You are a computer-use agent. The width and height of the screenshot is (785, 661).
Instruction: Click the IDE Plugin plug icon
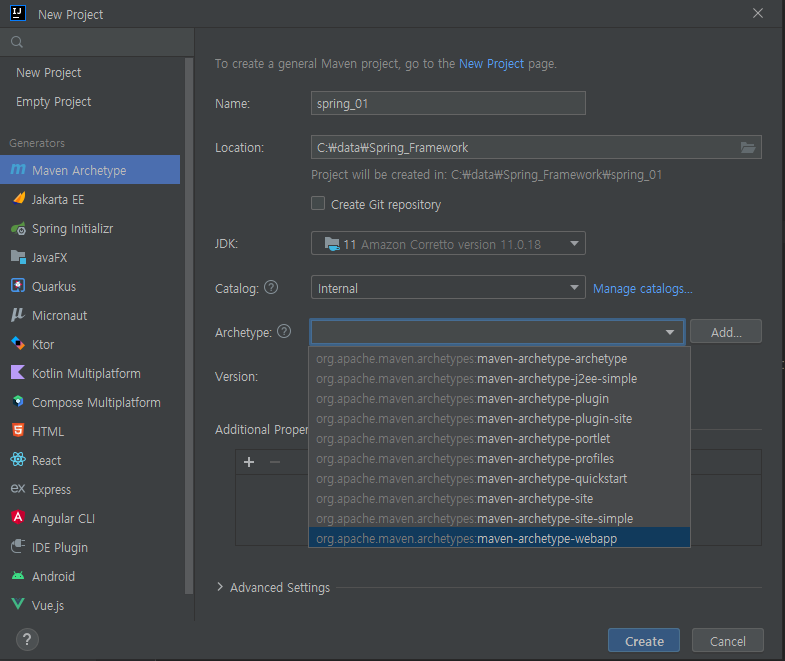coord(18,546)
